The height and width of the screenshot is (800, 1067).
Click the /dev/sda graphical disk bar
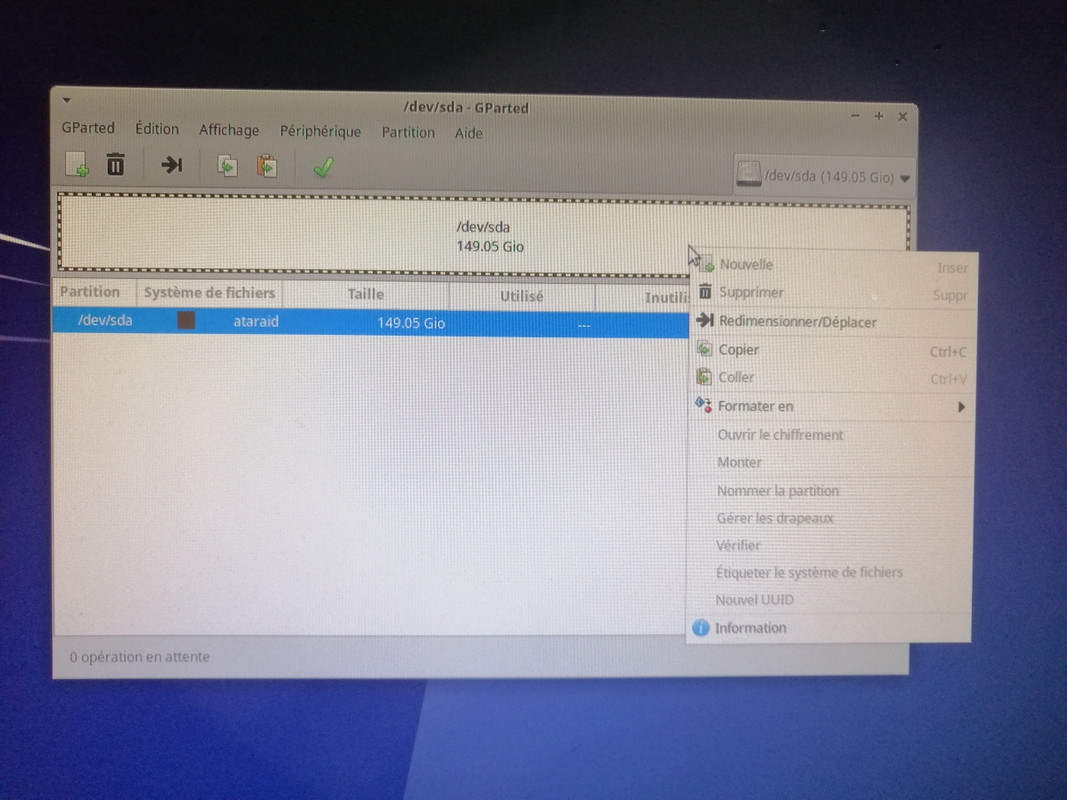point(484,237)
